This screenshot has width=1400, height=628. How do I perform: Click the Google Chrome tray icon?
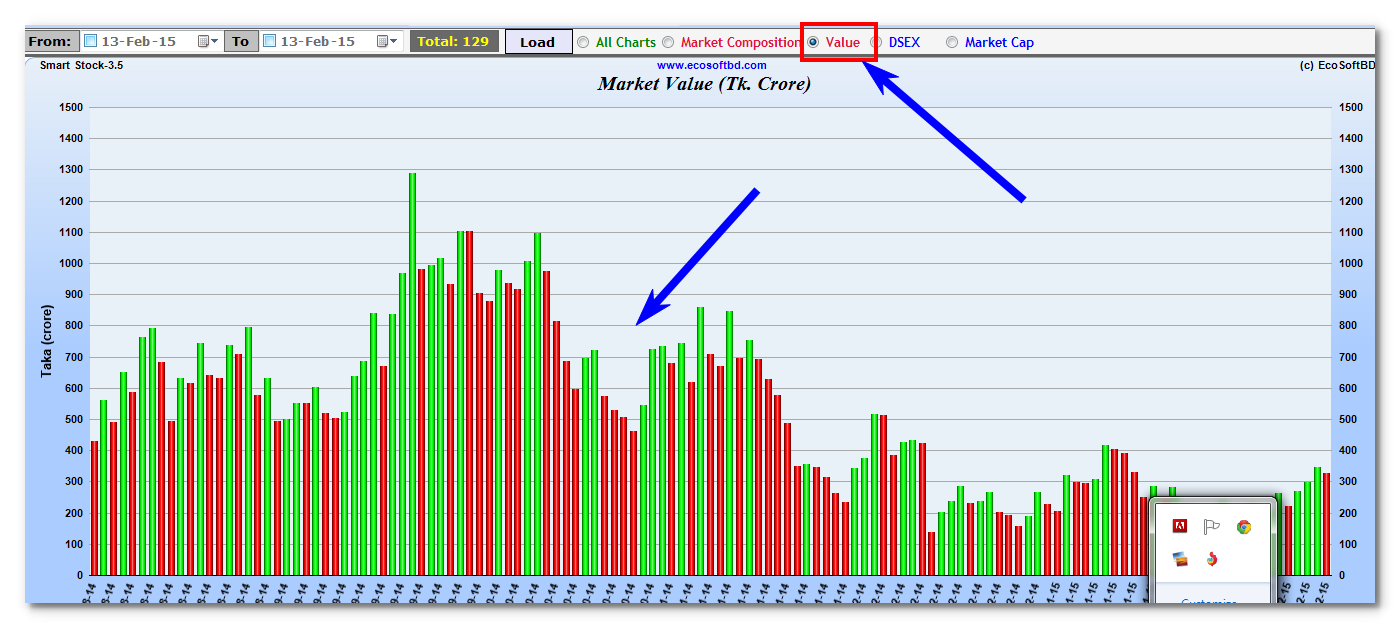point(1243,527)
